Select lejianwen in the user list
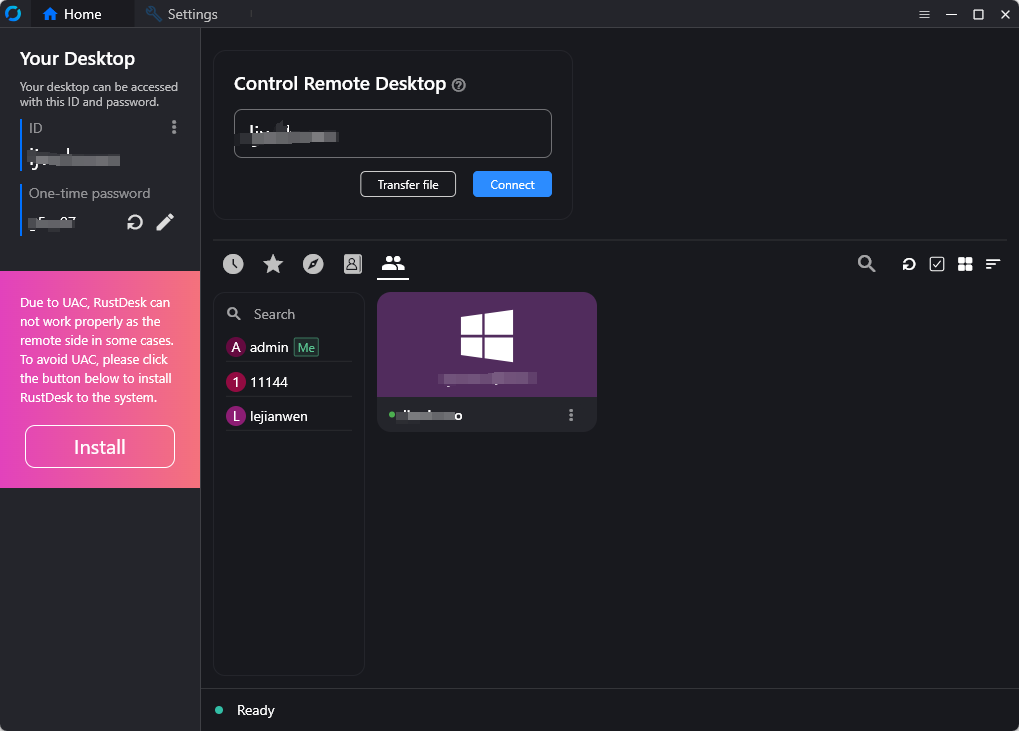 [279, 416]
